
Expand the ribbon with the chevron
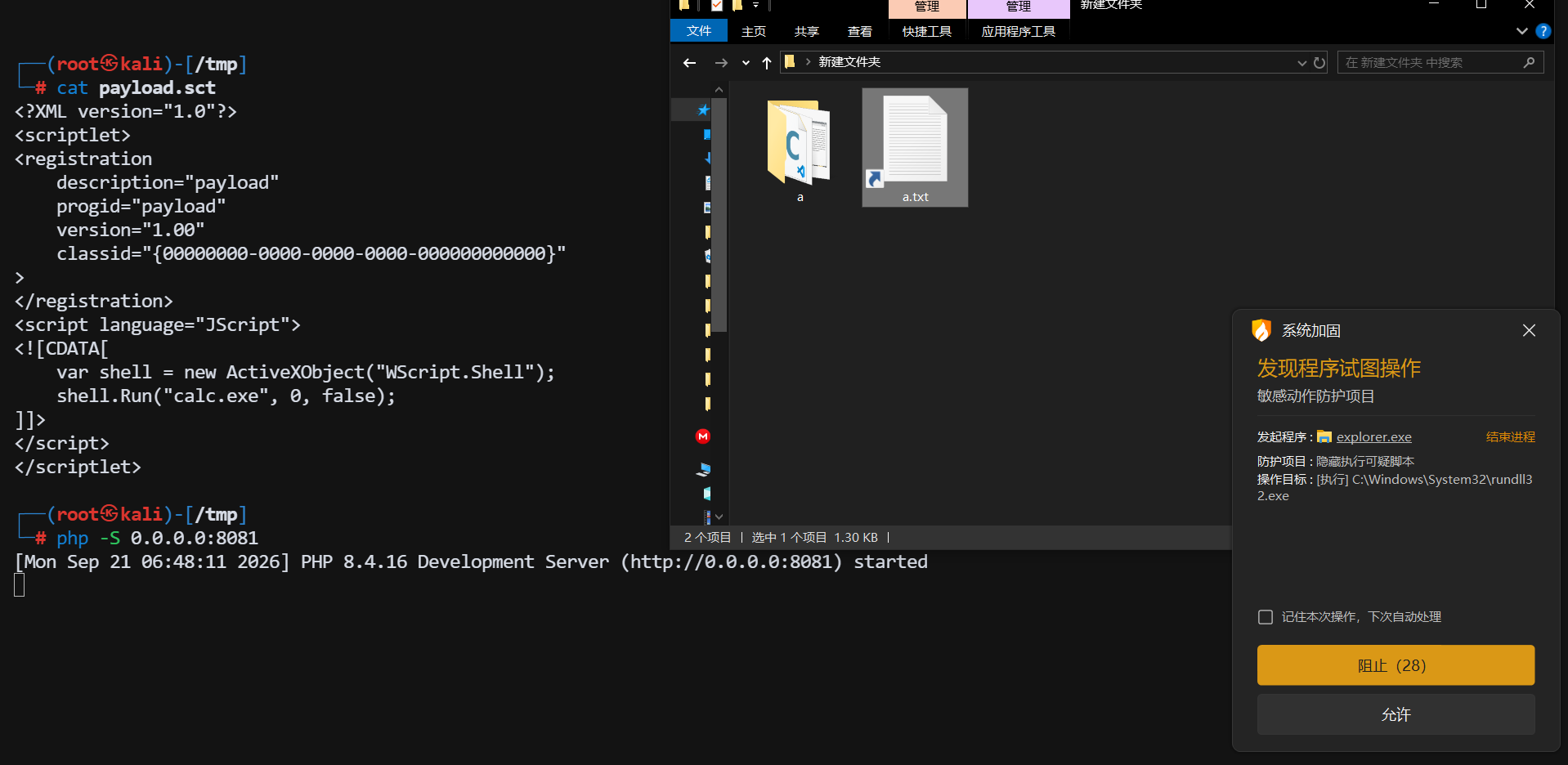point(1521,31)
